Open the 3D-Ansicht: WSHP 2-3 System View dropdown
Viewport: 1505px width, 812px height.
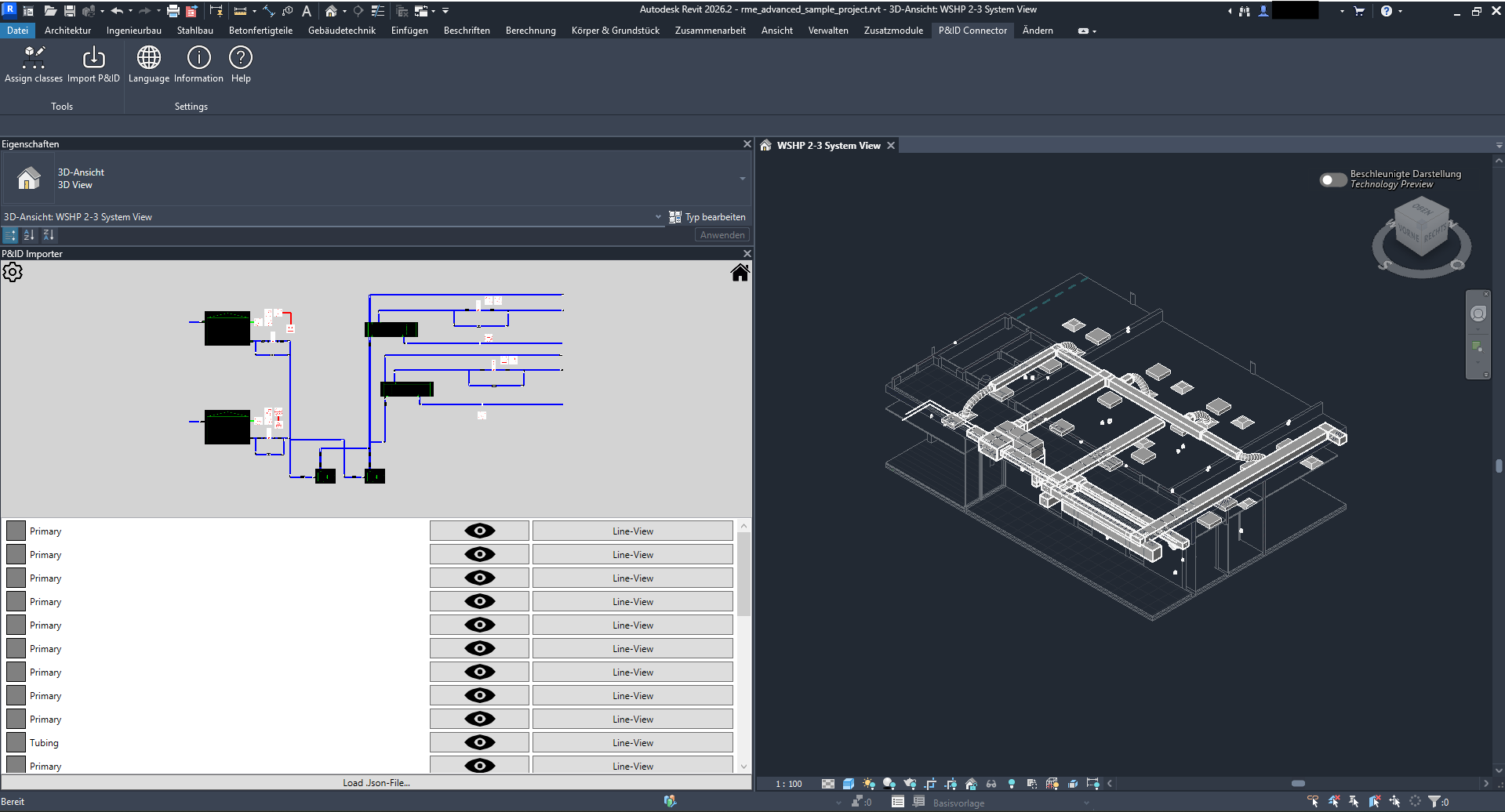[658, 217]
